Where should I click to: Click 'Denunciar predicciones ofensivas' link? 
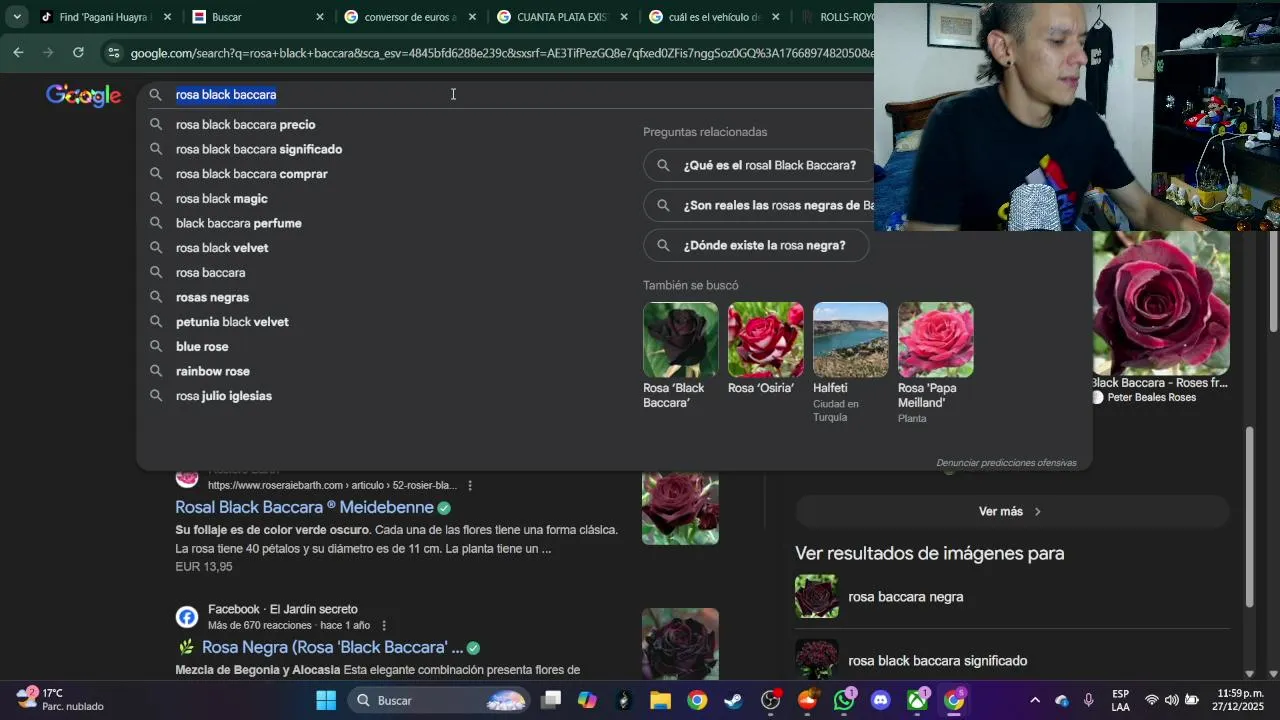1006,463
